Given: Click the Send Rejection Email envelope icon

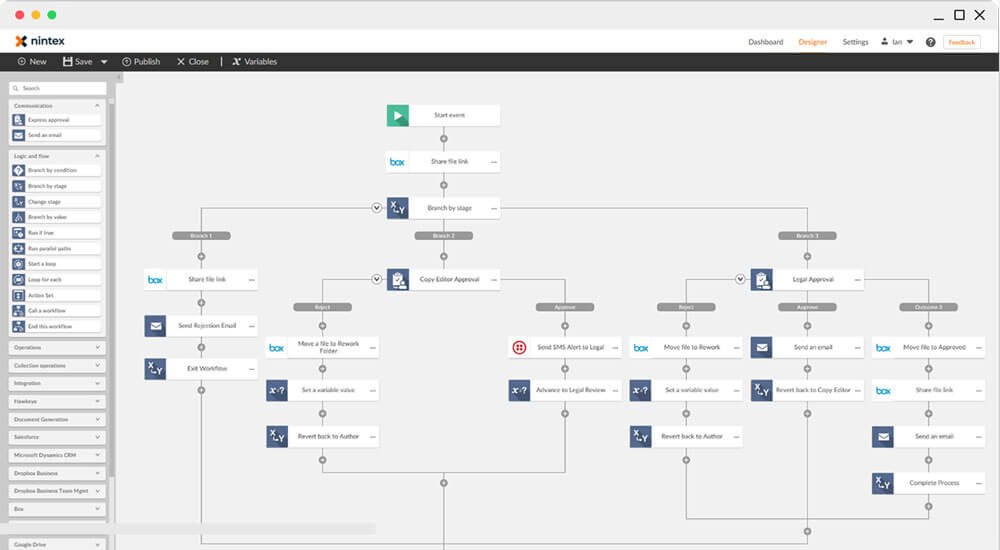Looking at the screenshot, I should point(155,326).
